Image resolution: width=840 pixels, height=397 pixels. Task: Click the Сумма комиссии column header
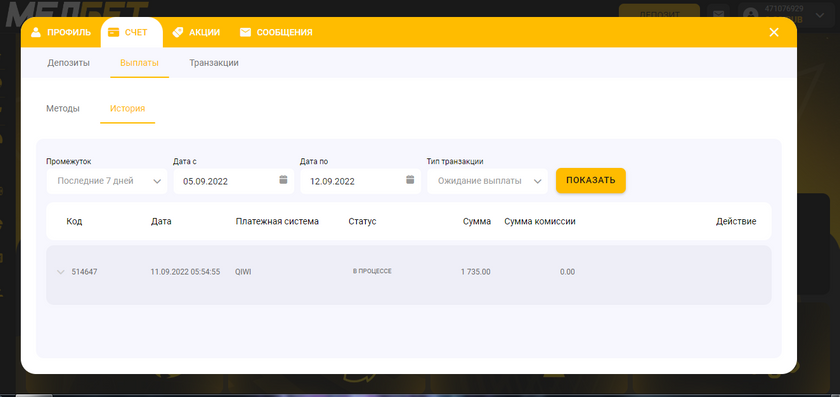(540, 221)
